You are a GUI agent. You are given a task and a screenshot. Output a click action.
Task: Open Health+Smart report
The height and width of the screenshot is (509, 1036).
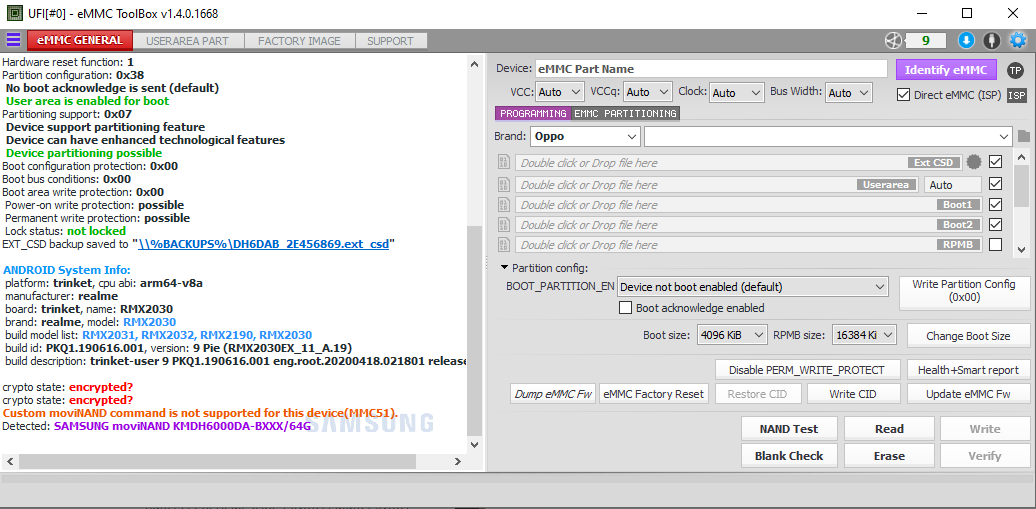tap(968, 370)
